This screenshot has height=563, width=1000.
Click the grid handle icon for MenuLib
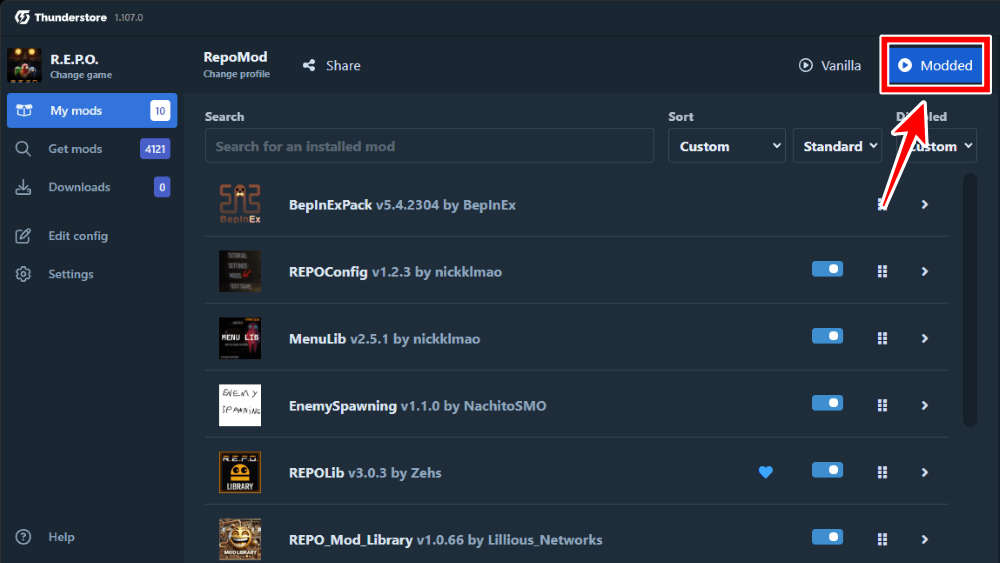(882, 338)
